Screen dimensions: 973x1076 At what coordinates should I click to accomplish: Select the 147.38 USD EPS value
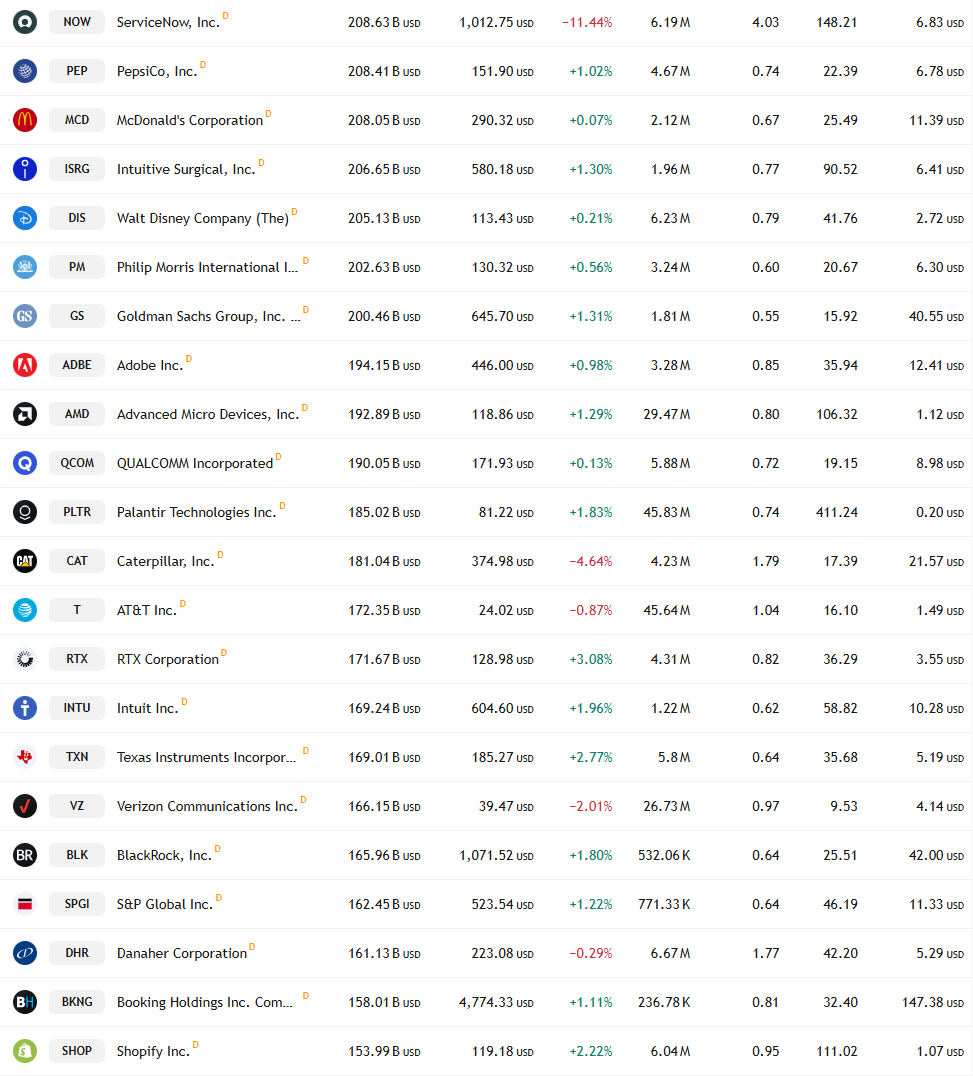click(933, 1003)
